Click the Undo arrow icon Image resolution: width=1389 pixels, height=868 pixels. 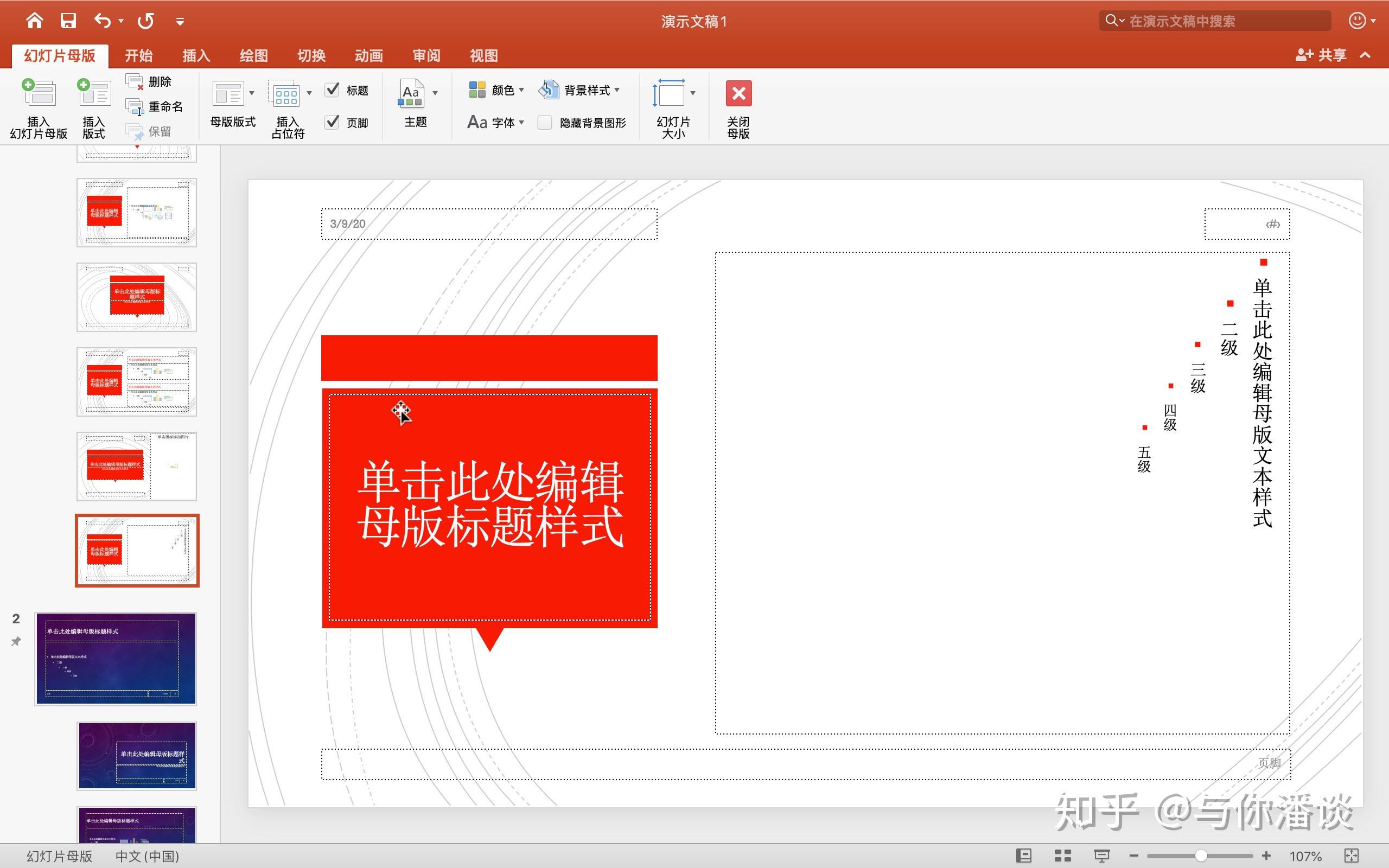(102, 21)
